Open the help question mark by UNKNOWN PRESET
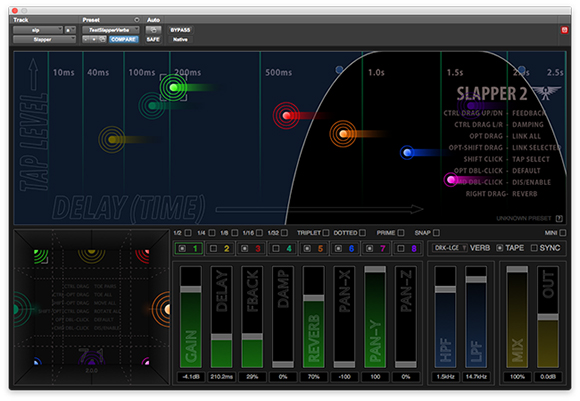The image size is (580, 401). coord(559,219)
